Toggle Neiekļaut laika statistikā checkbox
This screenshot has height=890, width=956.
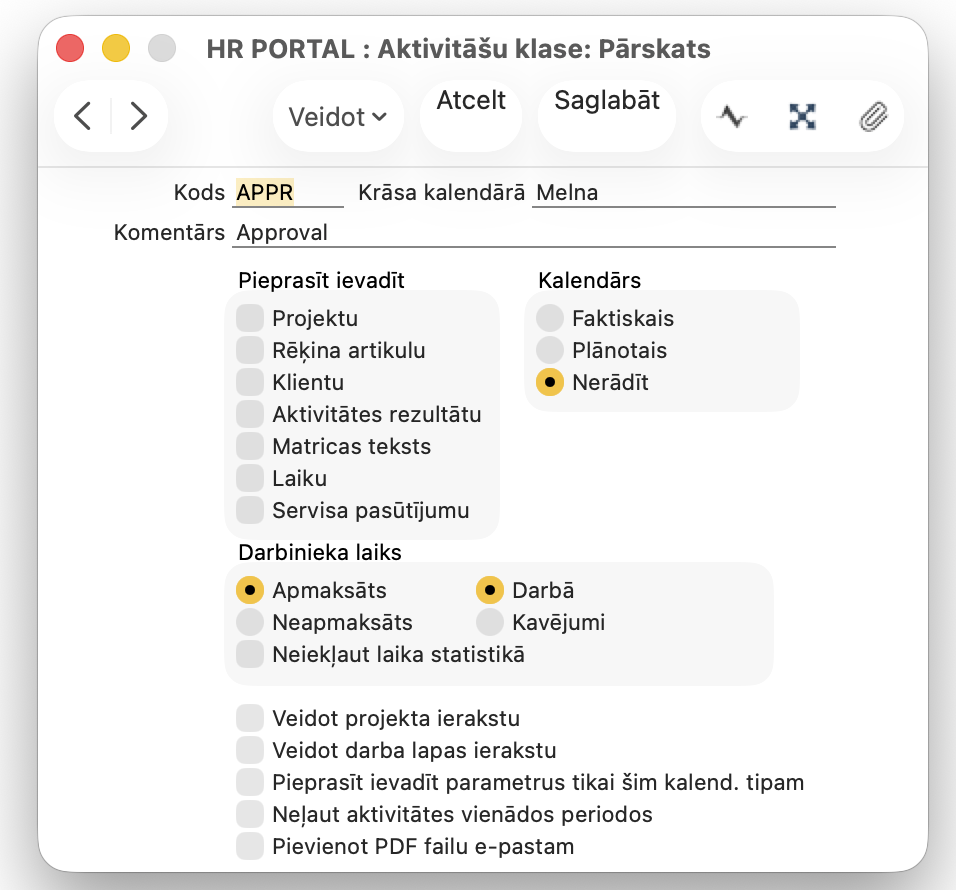pyautogui.click(x=250, y=655)
